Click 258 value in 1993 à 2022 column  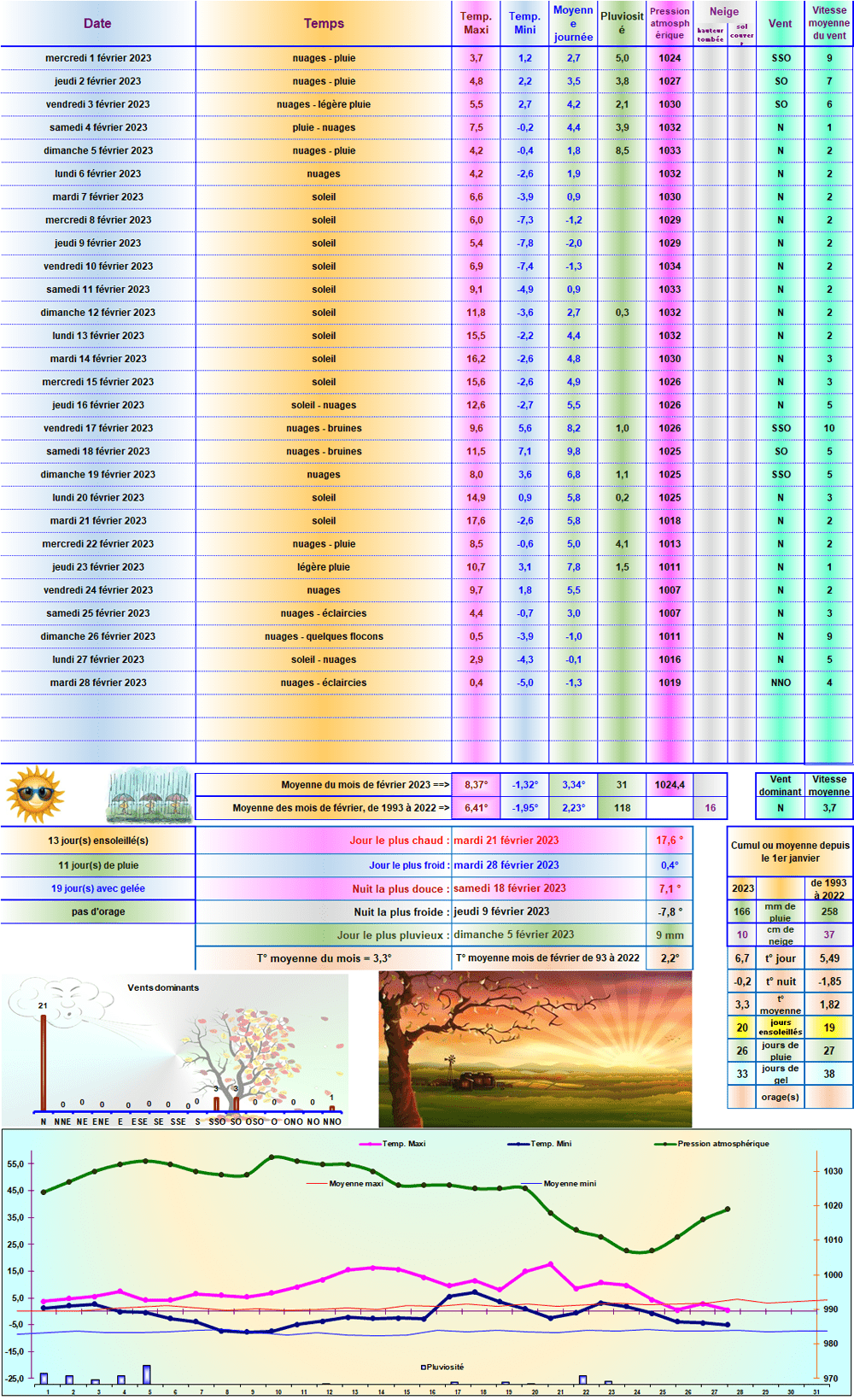[829, 911]
